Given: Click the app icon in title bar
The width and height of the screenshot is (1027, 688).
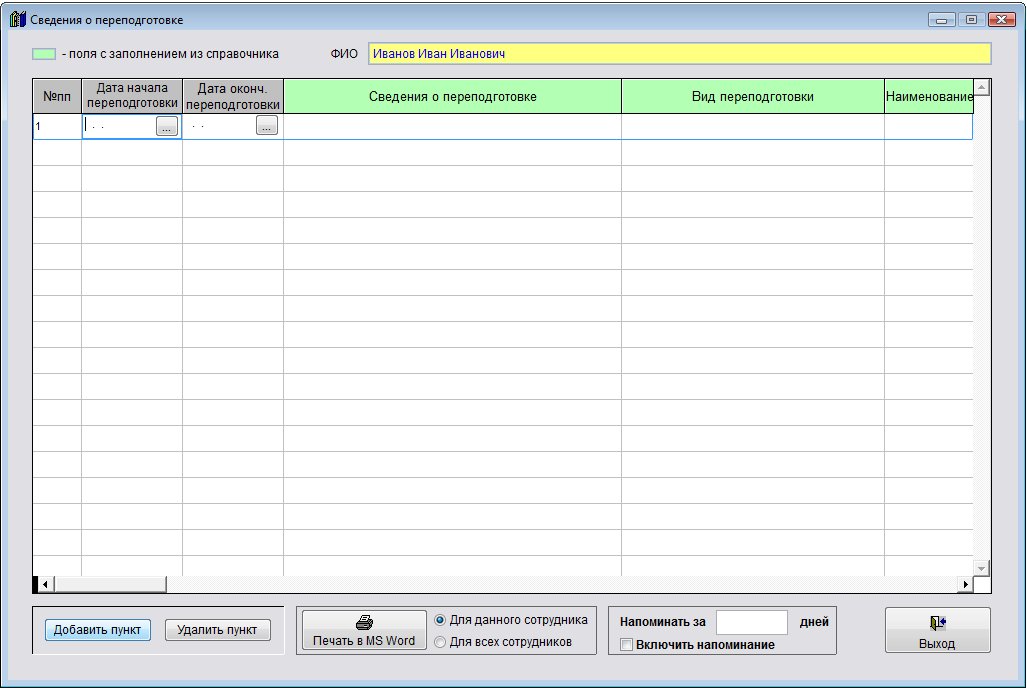Looking at the screenshot, I should (17, 19).
